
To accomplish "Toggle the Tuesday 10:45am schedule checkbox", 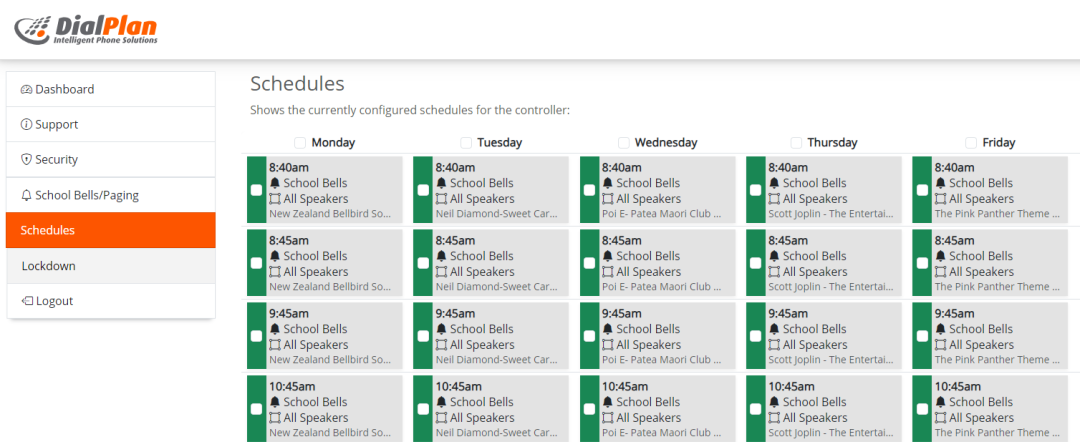I will pos(423,409).
